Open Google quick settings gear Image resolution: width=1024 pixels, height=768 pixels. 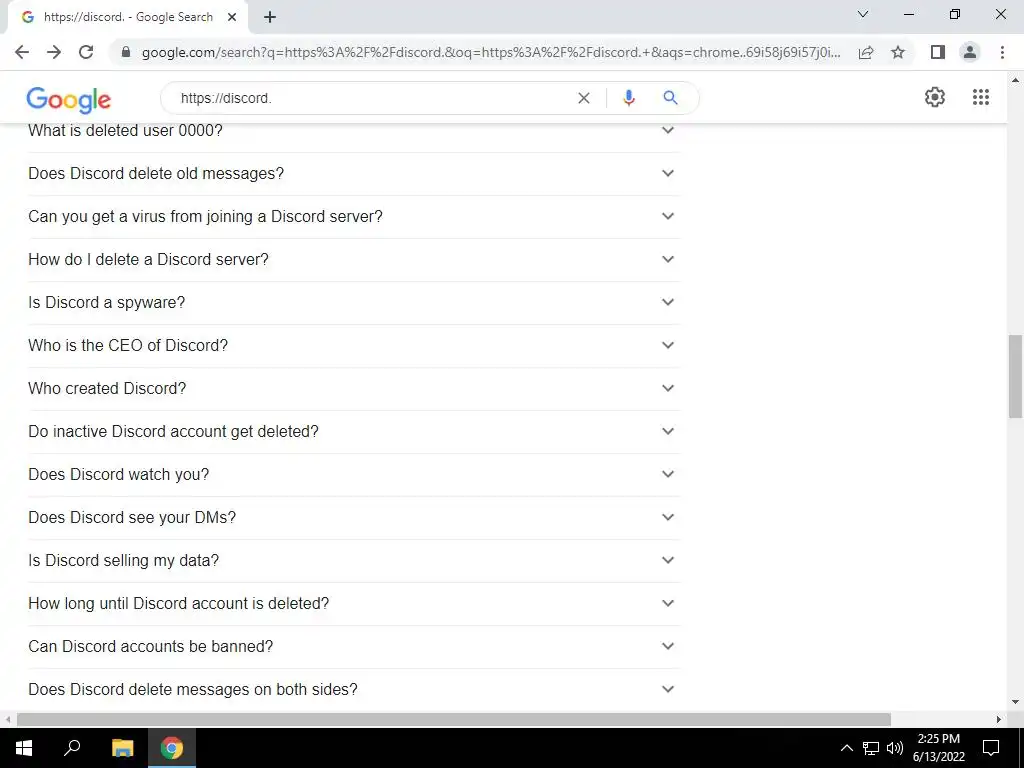[x=935, y=97]
